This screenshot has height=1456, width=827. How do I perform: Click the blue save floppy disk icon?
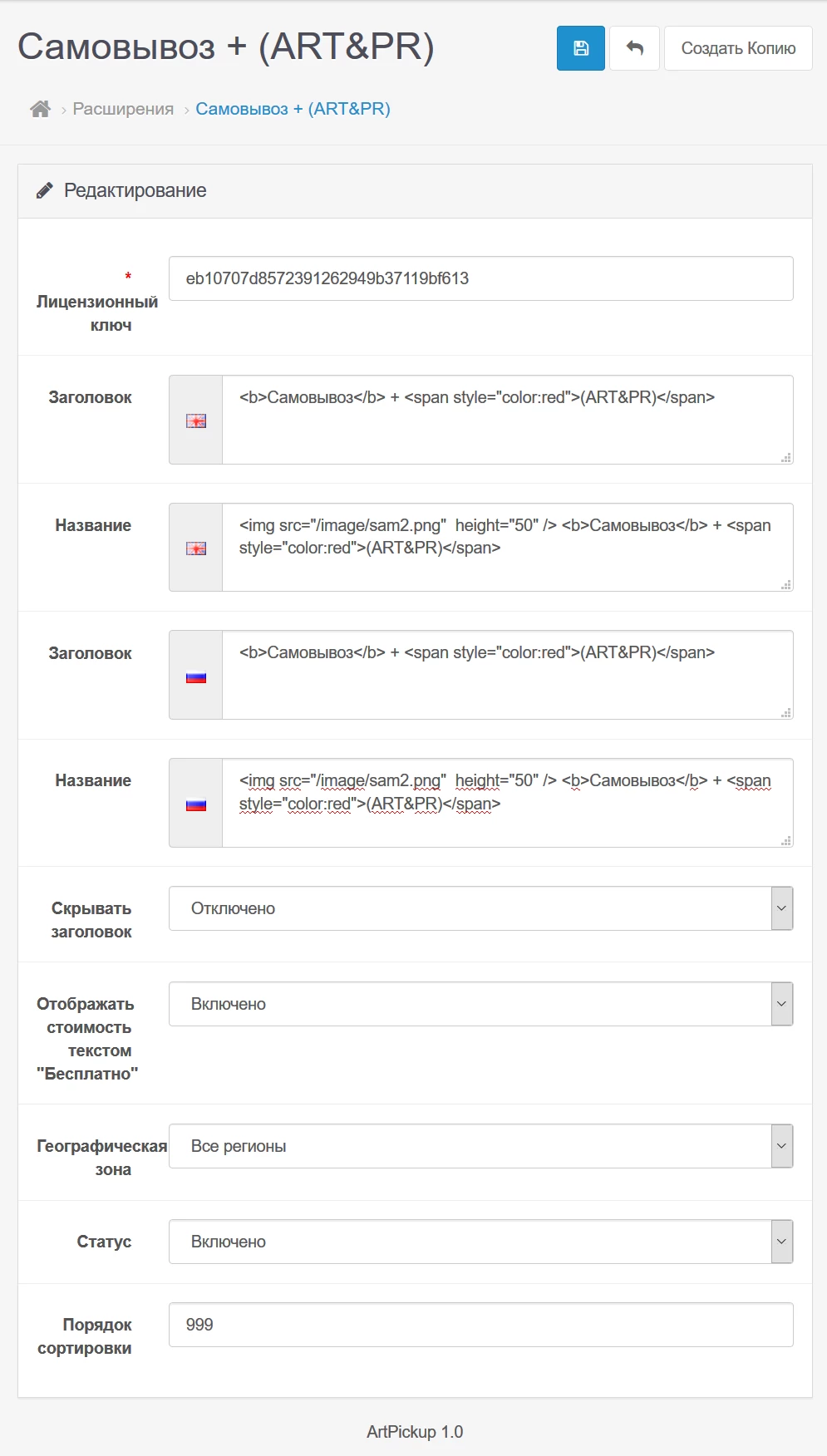click(581, 48)
